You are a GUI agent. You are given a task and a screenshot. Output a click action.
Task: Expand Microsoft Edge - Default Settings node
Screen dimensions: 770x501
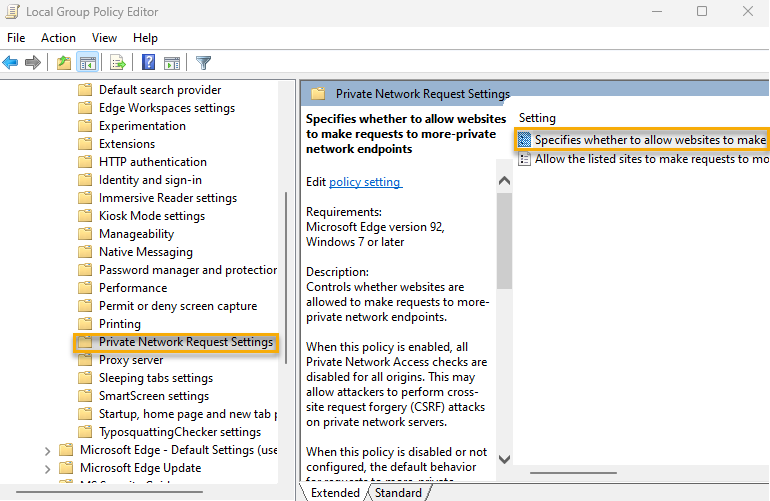(x=47, y=450)
